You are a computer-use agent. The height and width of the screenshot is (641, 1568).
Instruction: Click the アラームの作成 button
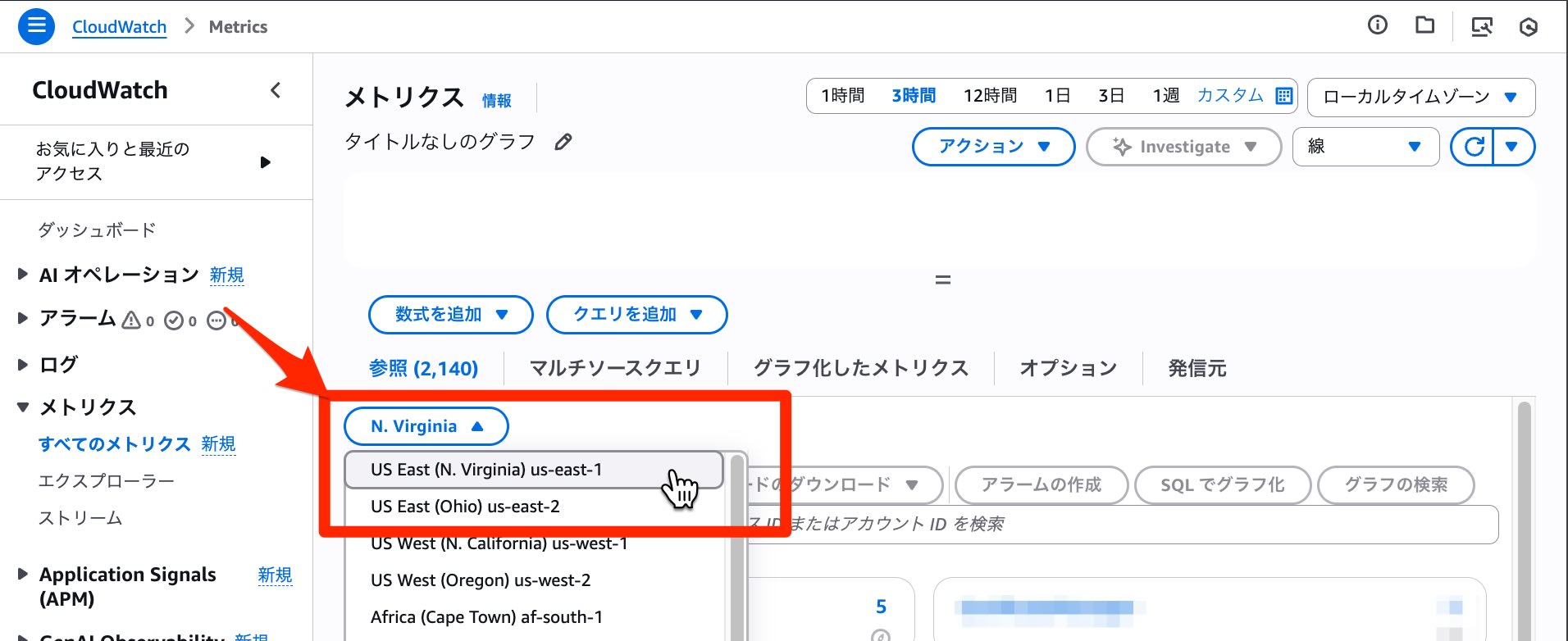pos(1042,484)
